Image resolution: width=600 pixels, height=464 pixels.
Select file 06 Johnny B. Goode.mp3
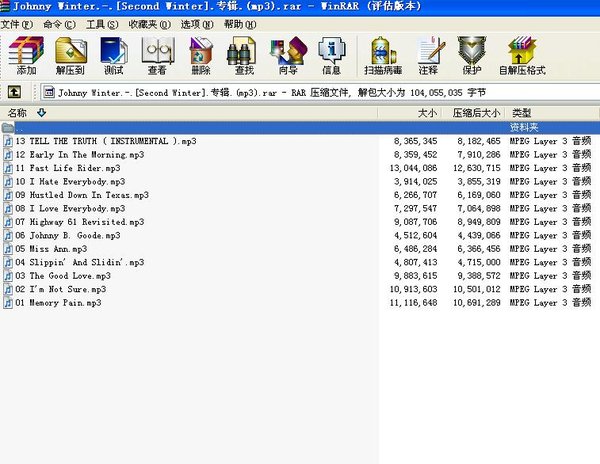tap(68, 235)
